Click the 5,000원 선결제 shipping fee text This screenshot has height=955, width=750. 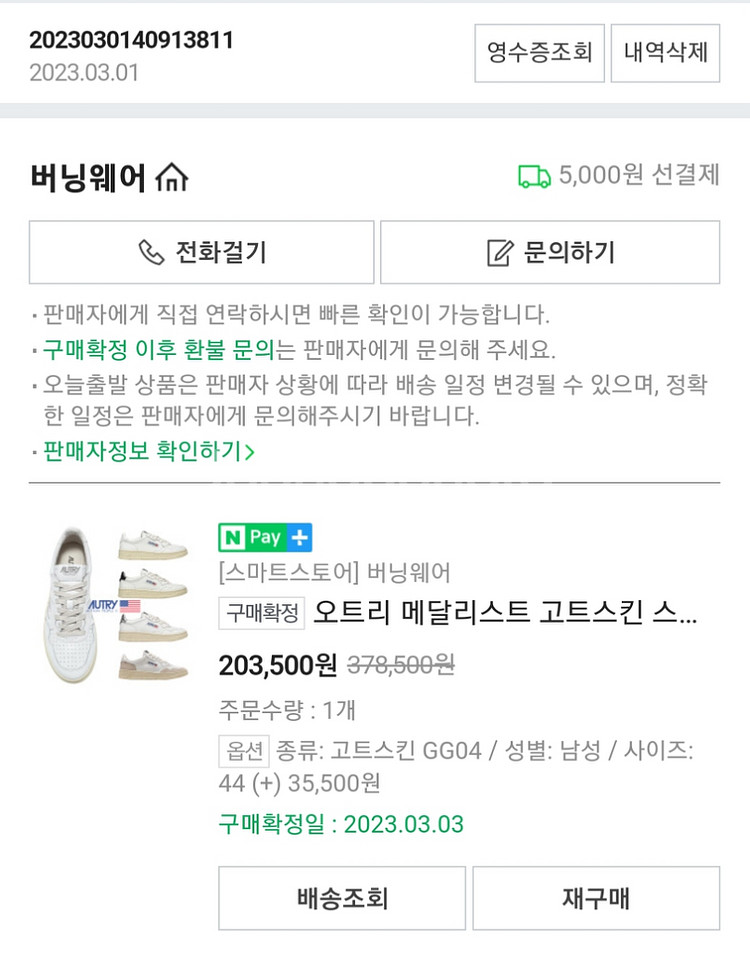coord(639,176)
